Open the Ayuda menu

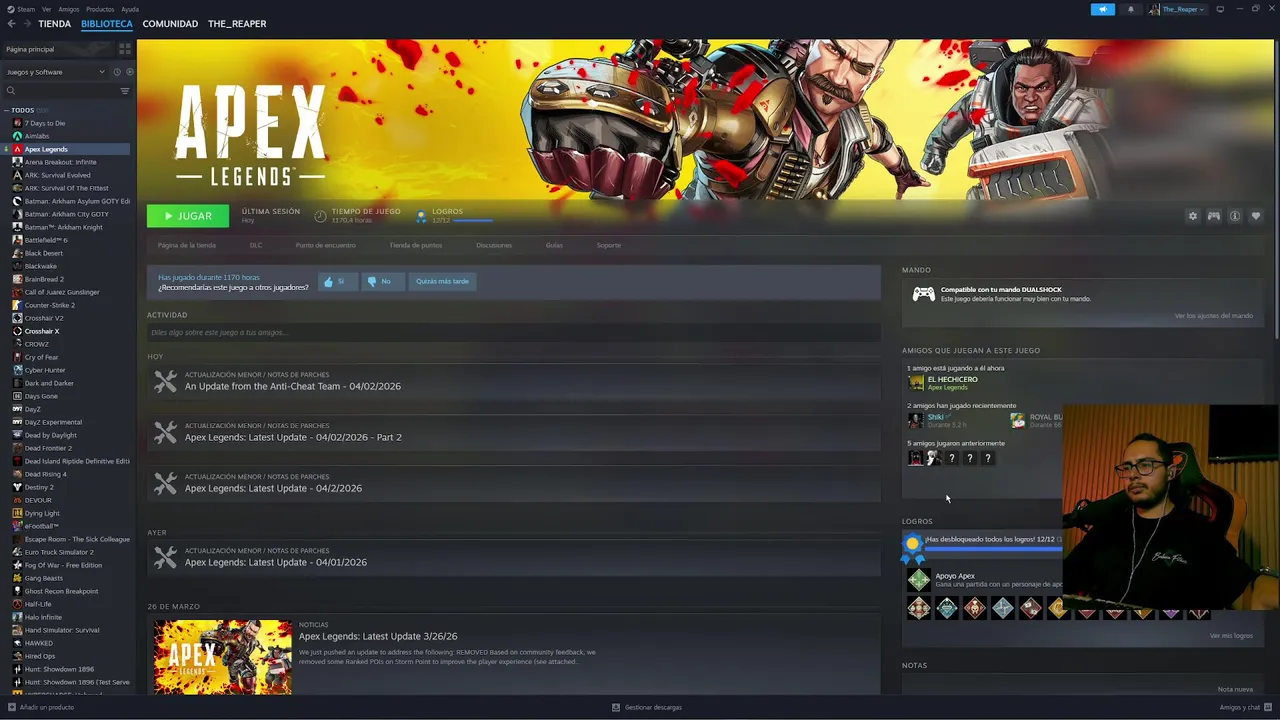click(x=130, y=9)
